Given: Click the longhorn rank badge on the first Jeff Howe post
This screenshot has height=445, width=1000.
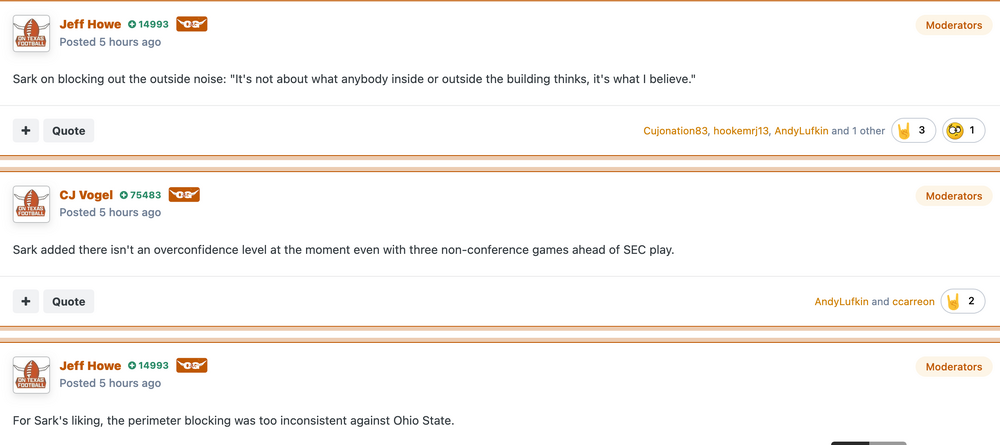Looking at the screenshot, I should click(x=191, y=24).
